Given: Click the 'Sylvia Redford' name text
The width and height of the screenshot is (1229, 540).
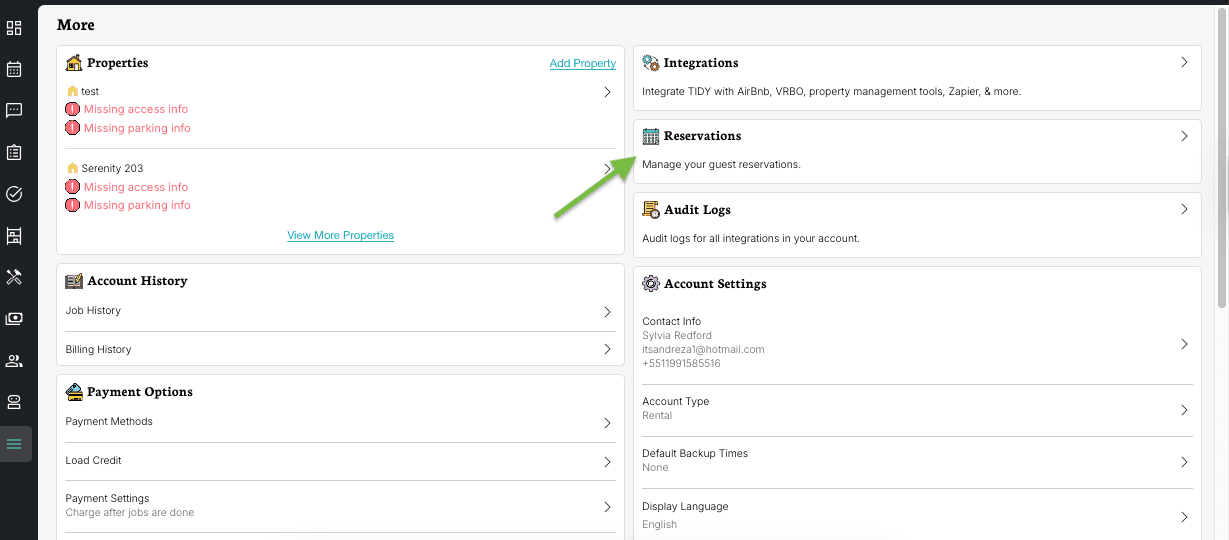Looking at the screenshot, I should [677, 335].
